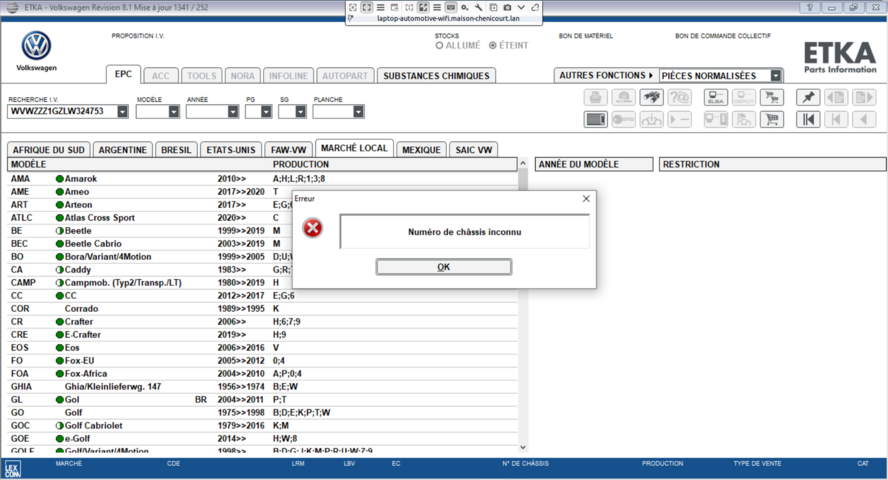888x480 pixels.
Task: Click the page-left arrow icon
Action: [x=836, y=97]
